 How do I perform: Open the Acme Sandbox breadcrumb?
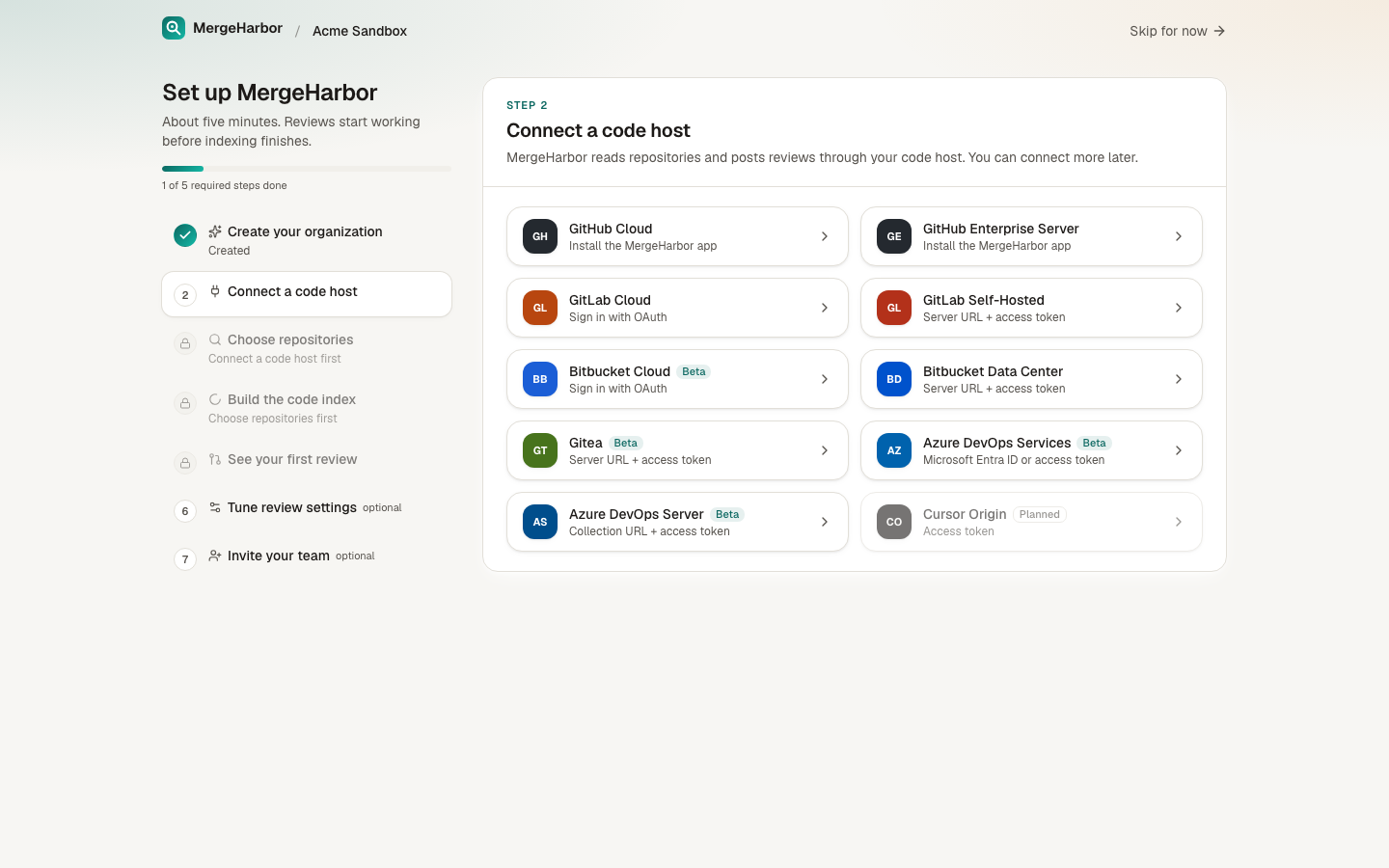[360, 31]
